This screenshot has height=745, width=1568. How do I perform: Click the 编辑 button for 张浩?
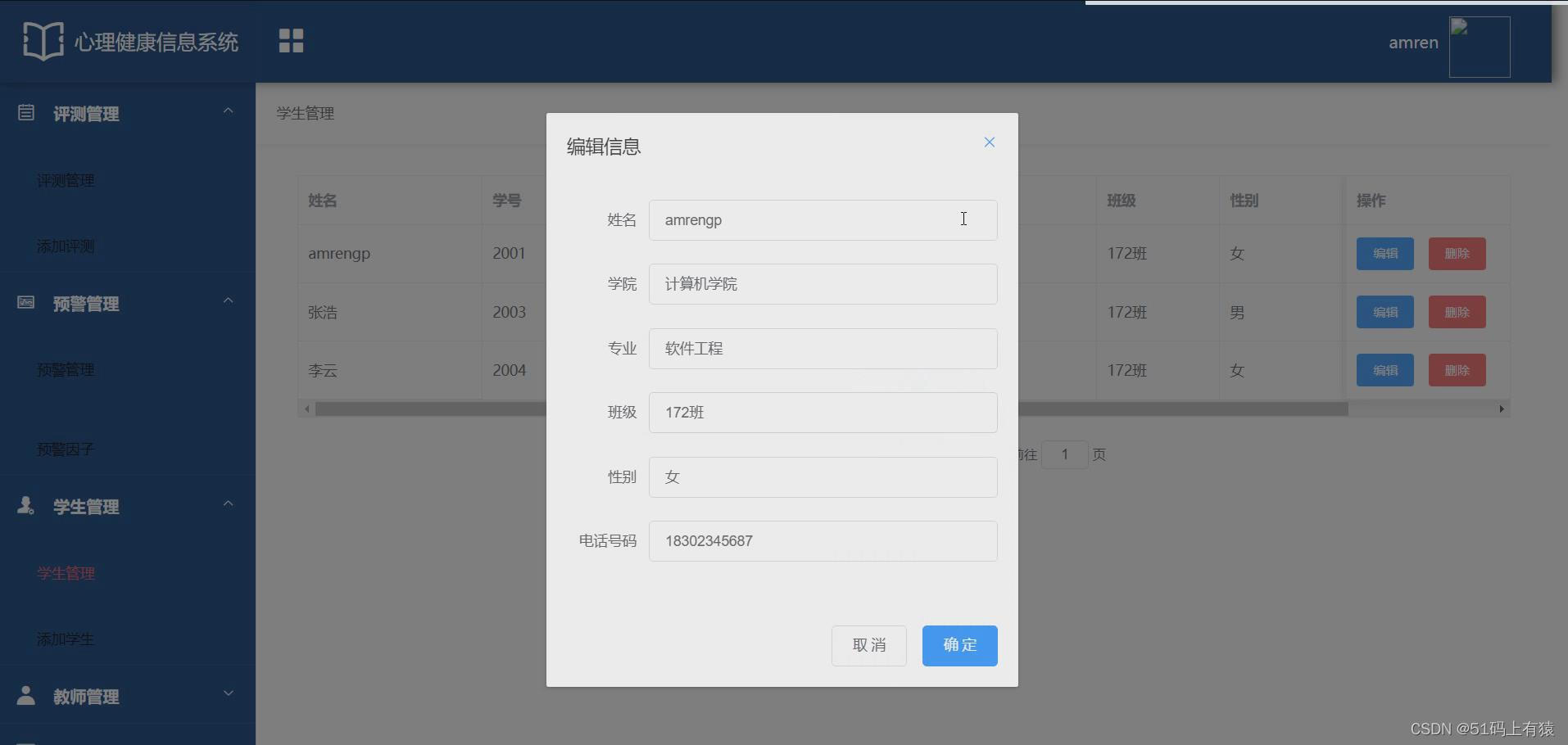point(1384,311)
